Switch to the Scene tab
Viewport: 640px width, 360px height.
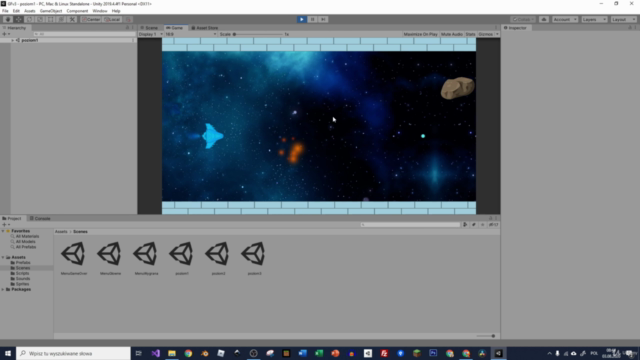pyautogui.click(x=149, y=28)
